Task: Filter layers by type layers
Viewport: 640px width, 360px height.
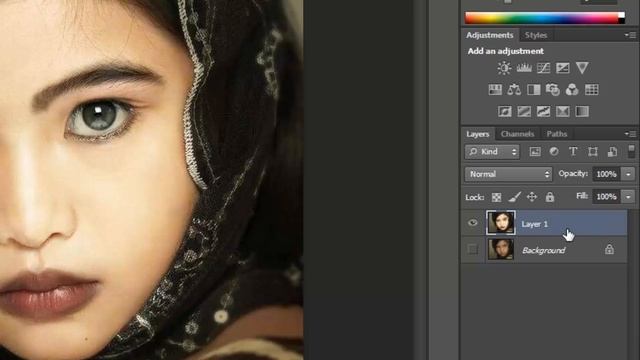Action: tap(573, 151)
